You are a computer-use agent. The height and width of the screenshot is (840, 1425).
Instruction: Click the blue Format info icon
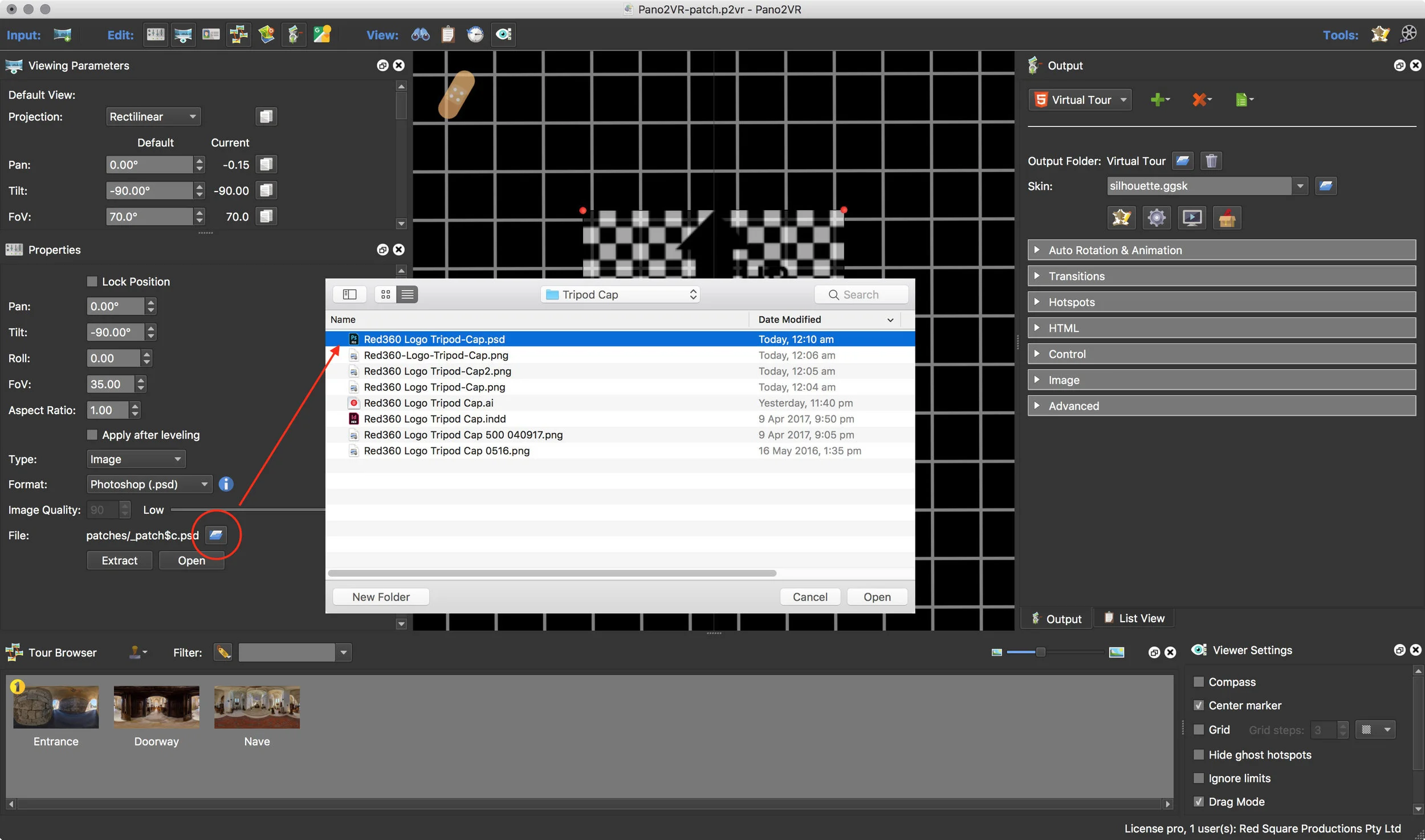click(x=226, y=484)
